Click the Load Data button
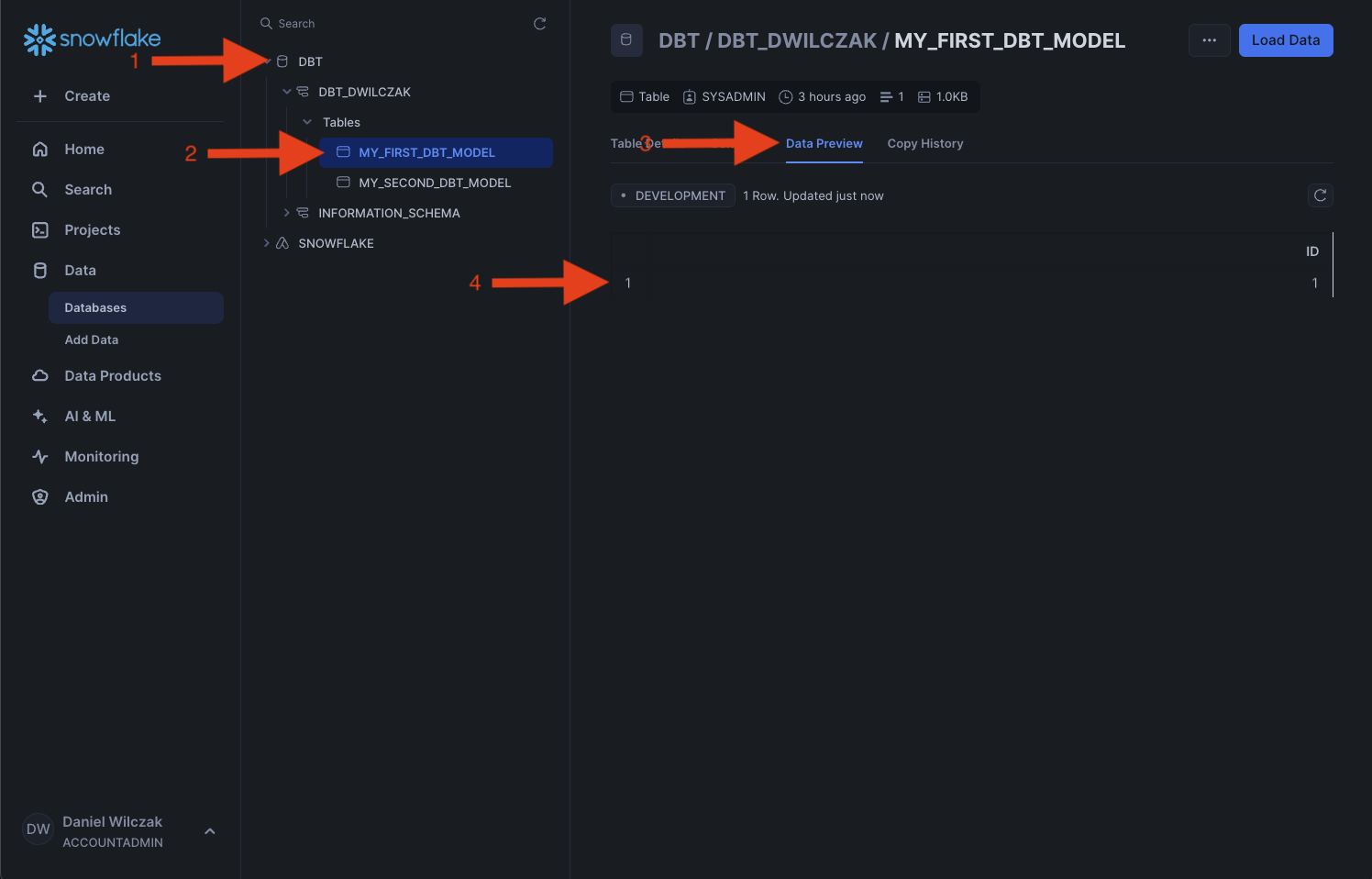This screenshot has width=1372, height=879. 1286,40
